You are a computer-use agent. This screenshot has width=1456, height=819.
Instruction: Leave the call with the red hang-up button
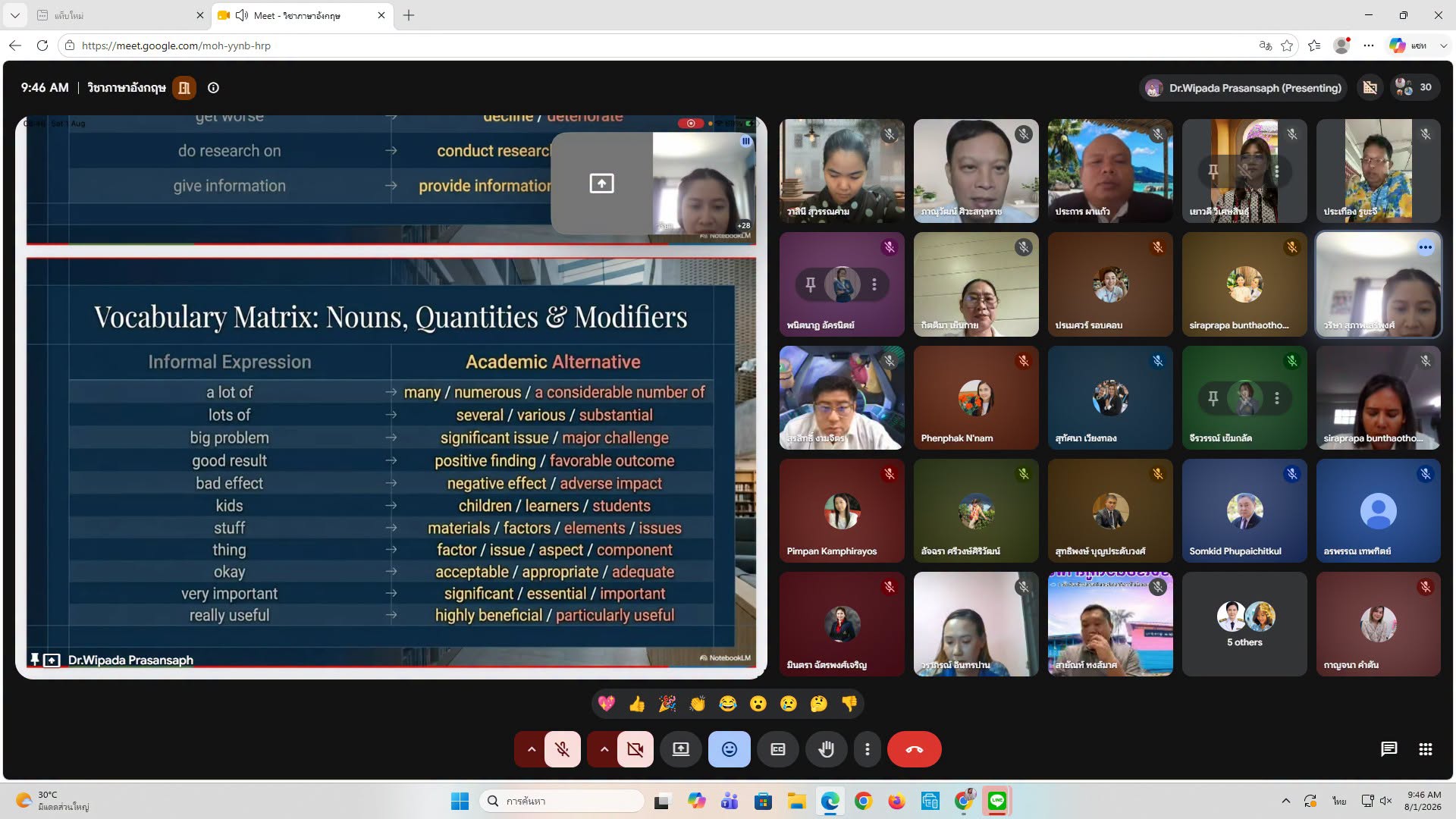915,749
